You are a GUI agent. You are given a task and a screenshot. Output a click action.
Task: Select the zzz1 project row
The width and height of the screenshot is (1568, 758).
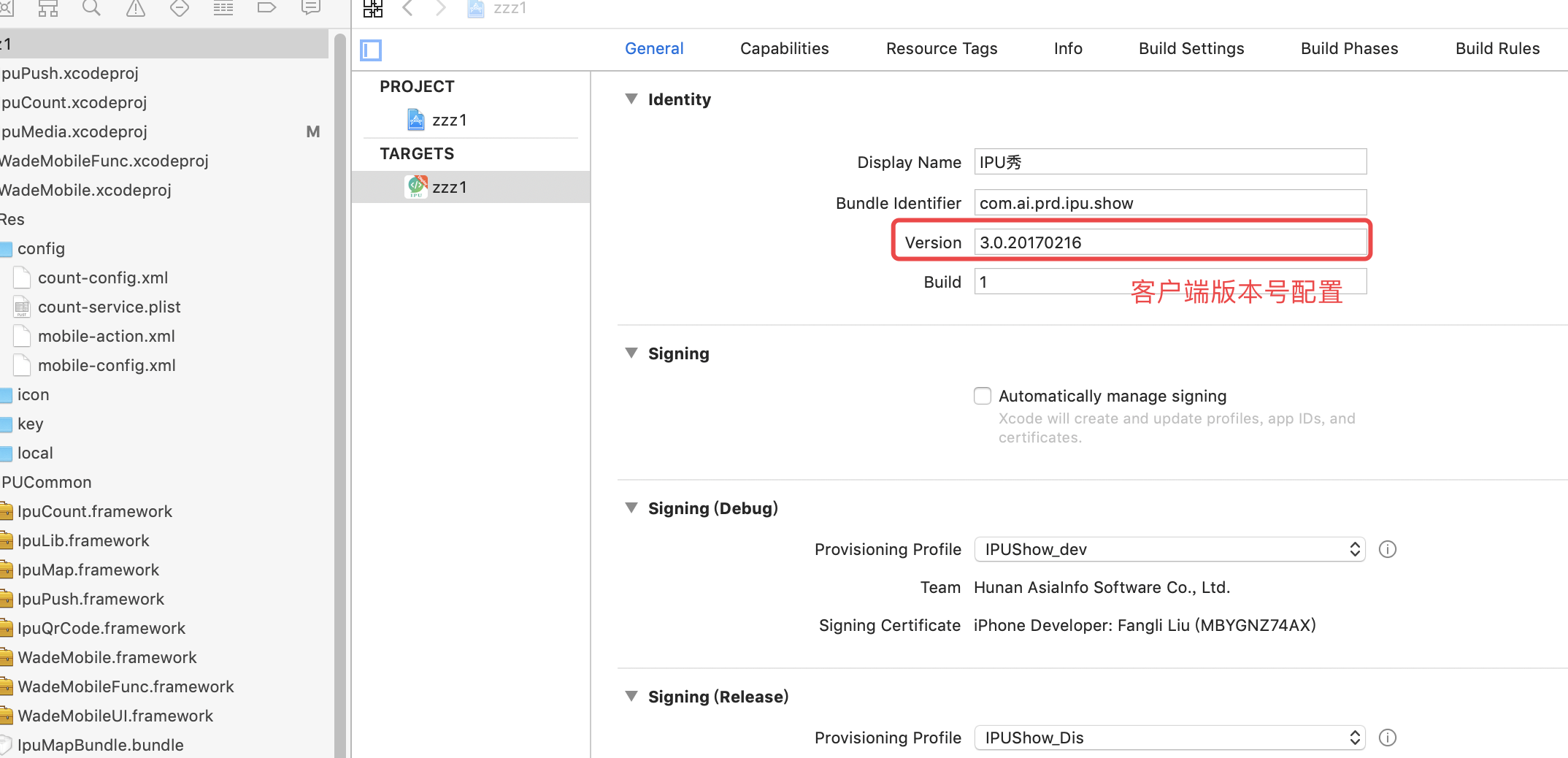[x=471, y=120]
